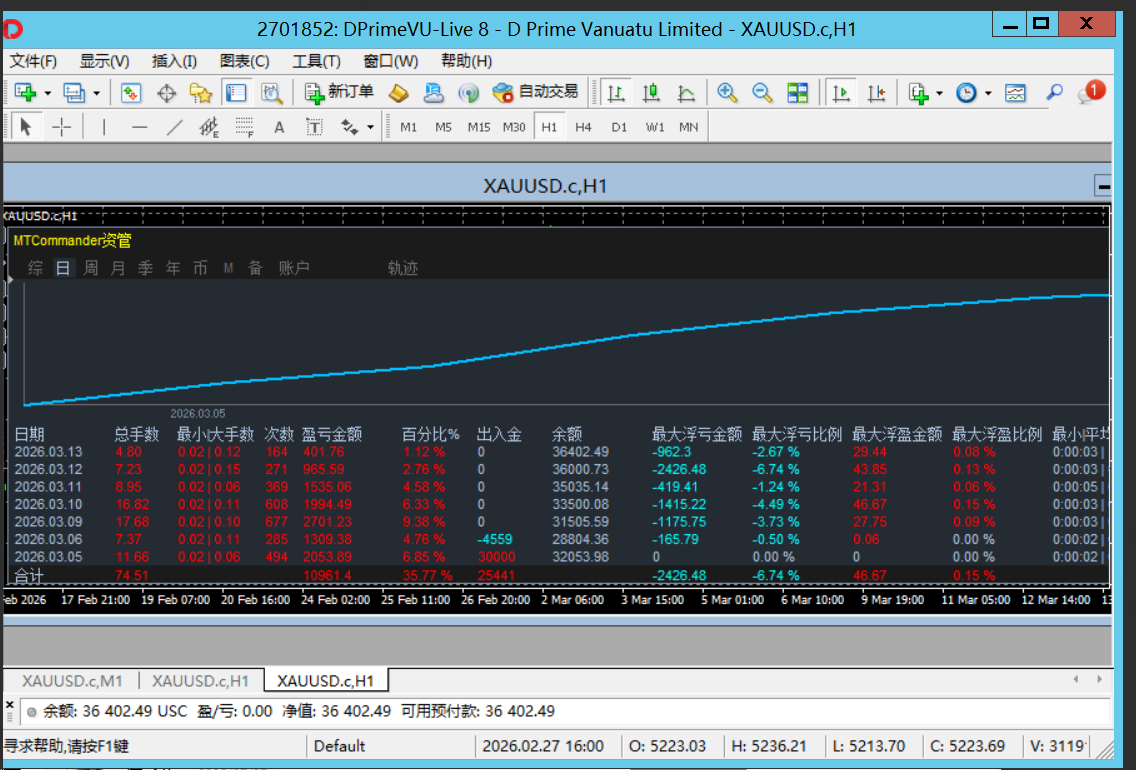
Task: Click the add Indicators icon
Action: pos(919,93)
